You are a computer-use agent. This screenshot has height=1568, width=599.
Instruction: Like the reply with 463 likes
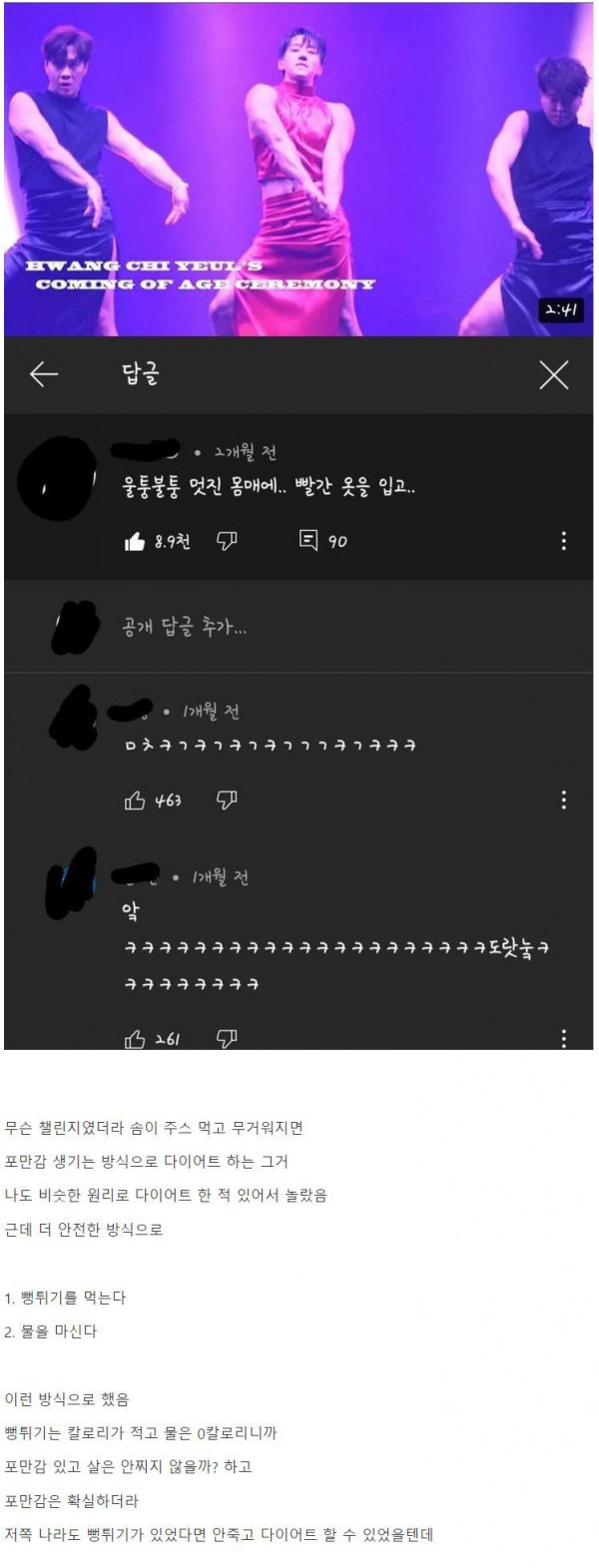point(135,800)
